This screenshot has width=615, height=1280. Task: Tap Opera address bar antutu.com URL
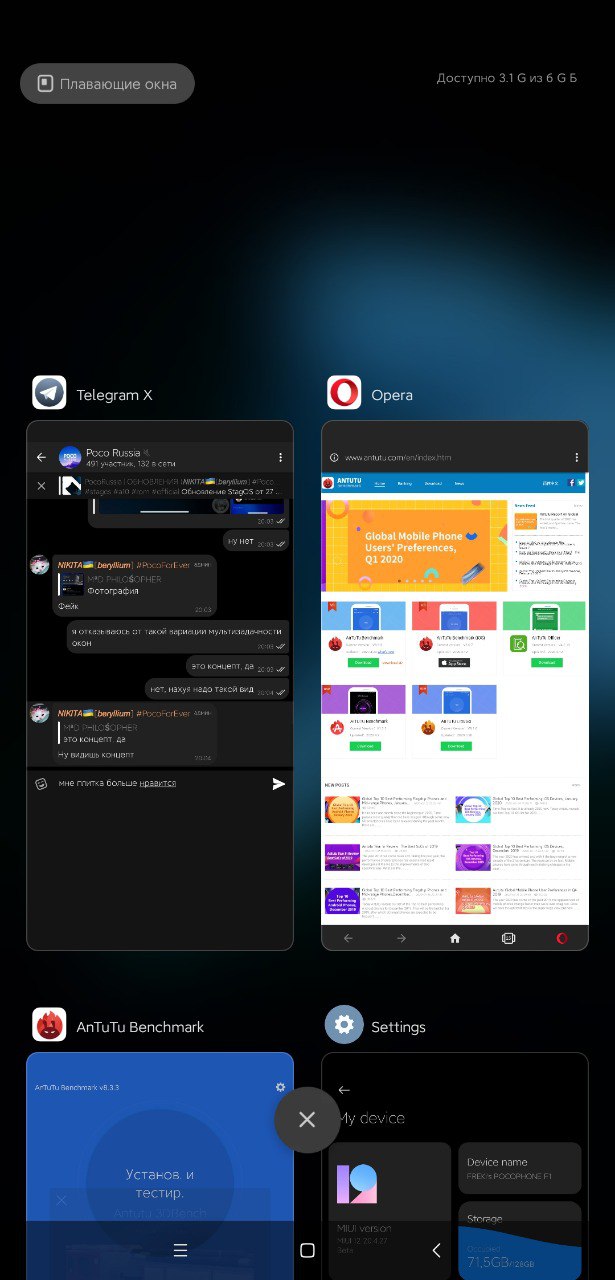pyautogui.click(x=398, y=458)
